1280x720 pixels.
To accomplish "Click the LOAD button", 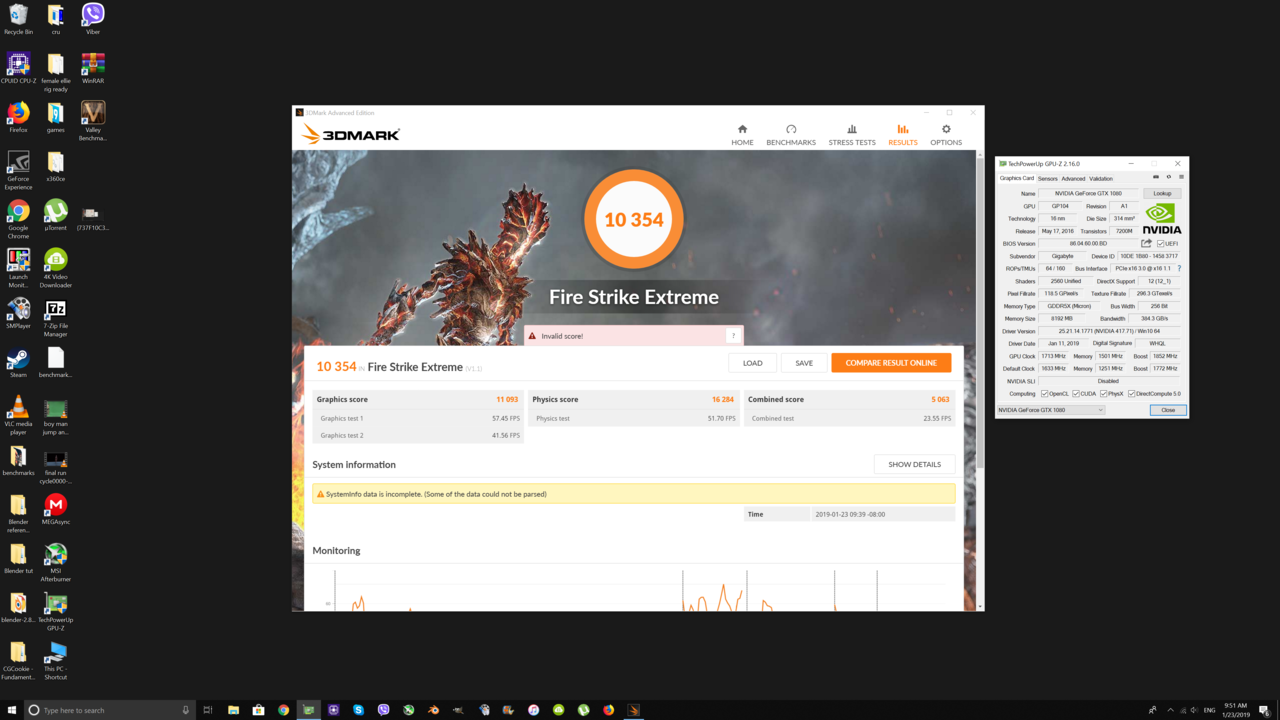I will 753,363.
